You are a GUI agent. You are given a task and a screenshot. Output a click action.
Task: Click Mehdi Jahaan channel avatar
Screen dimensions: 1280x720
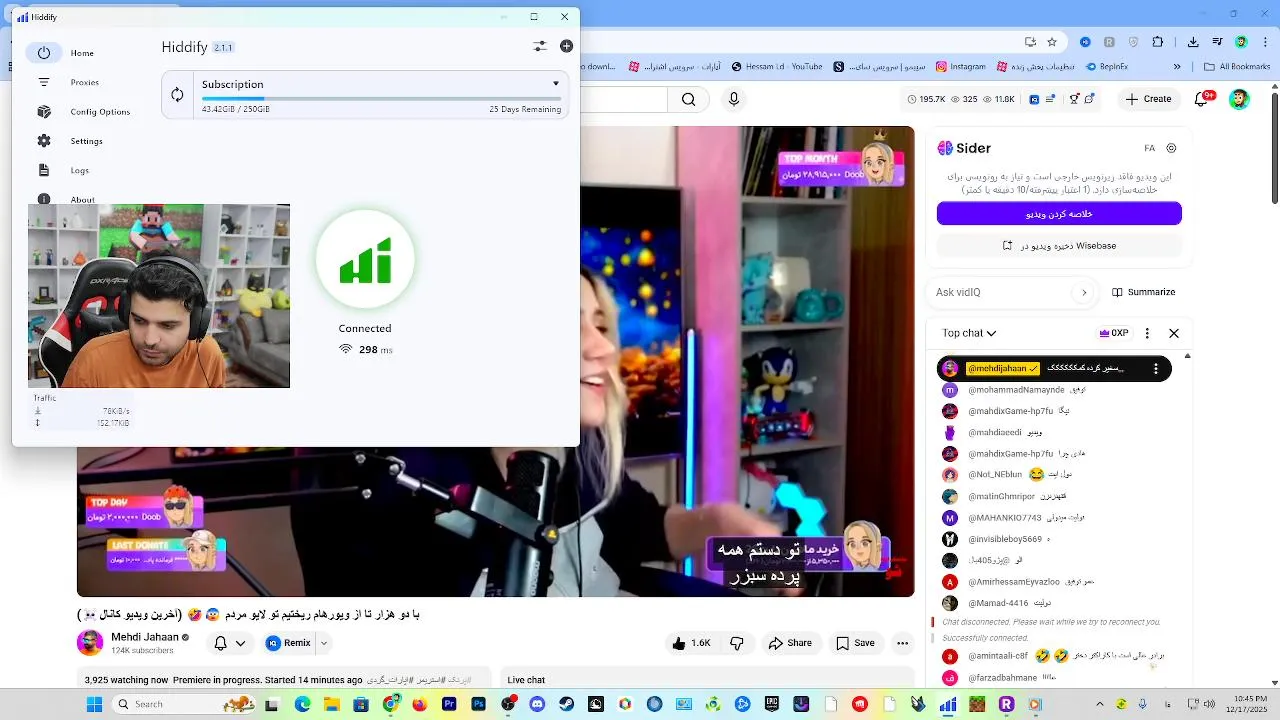click(90, 643)
